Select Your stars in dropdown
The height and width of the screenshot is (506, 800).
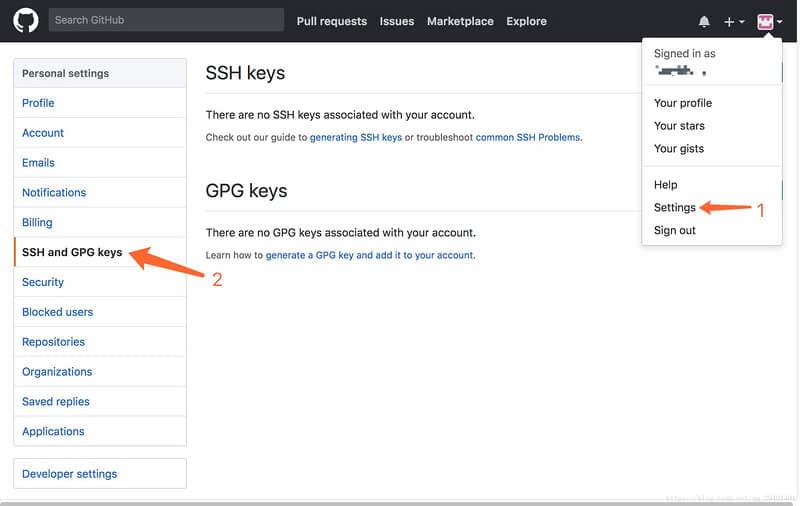(x=679, y=126)
